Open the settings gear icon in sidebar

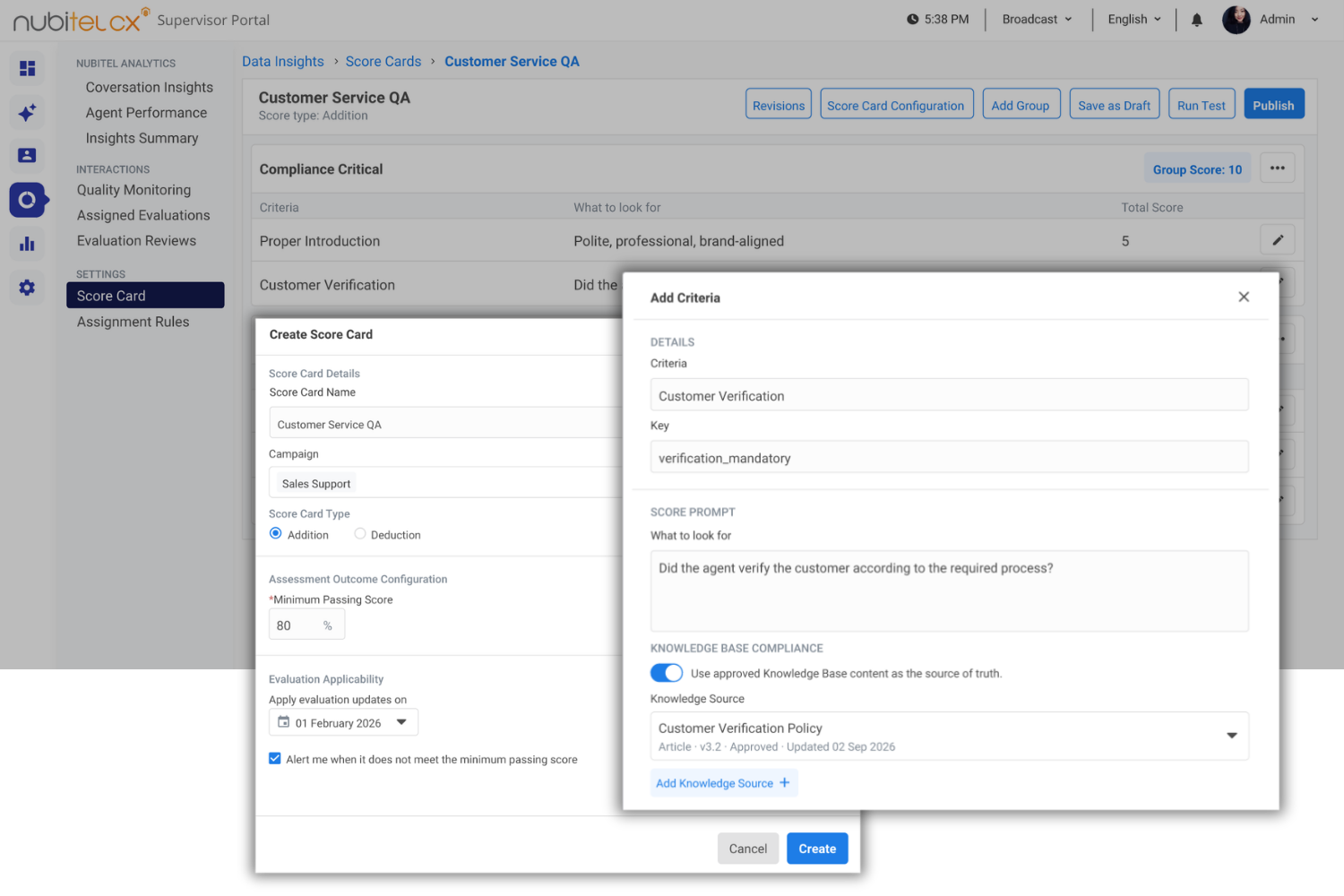27,288
